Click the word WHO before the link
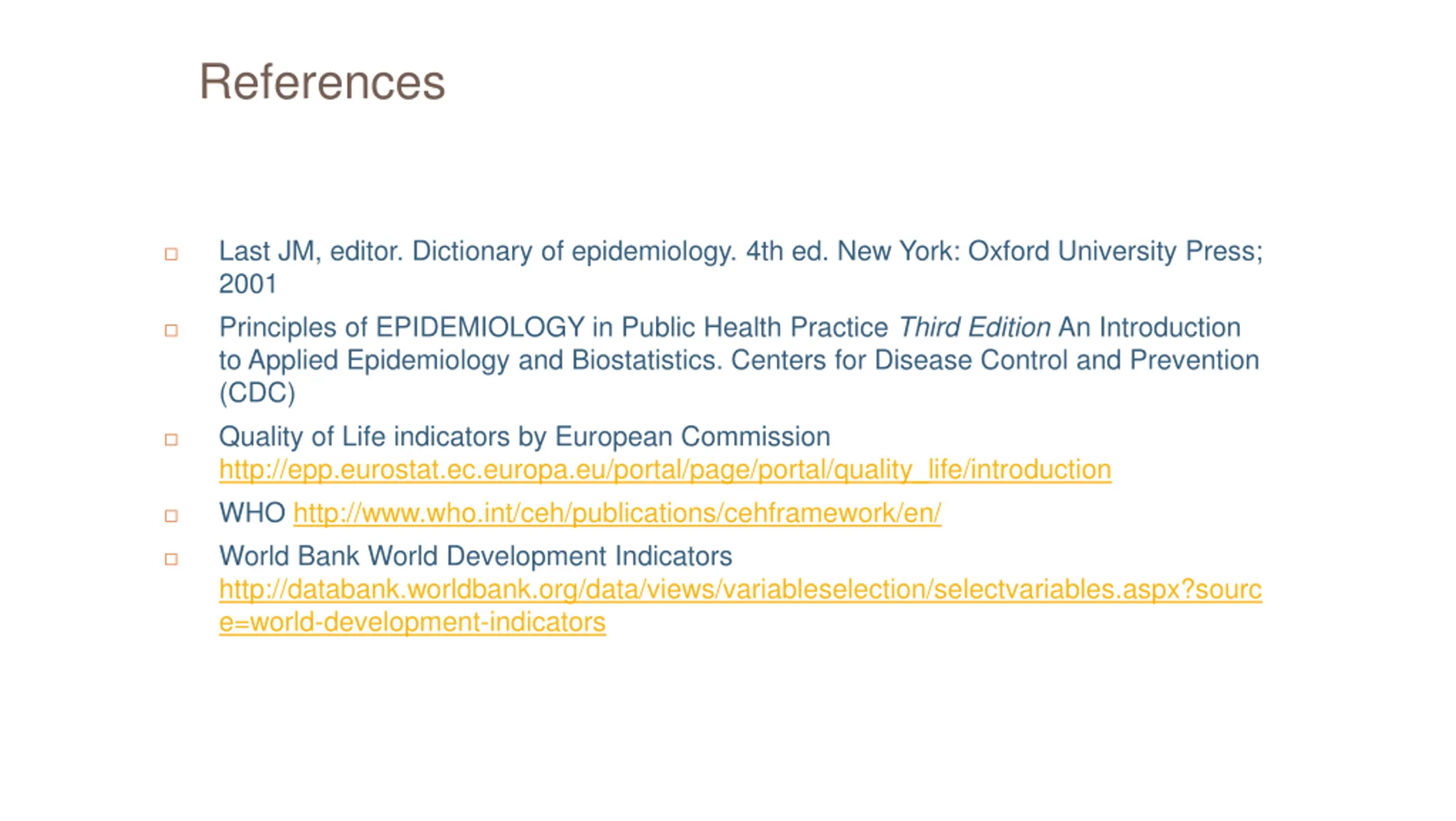Viewport: 1456px width, 821px height. pyautogui.click(x=253, y=512)
